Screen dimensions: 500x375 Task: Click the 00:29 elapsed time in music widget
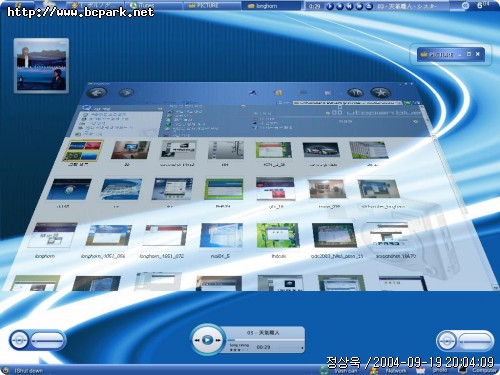click(263, 347)
